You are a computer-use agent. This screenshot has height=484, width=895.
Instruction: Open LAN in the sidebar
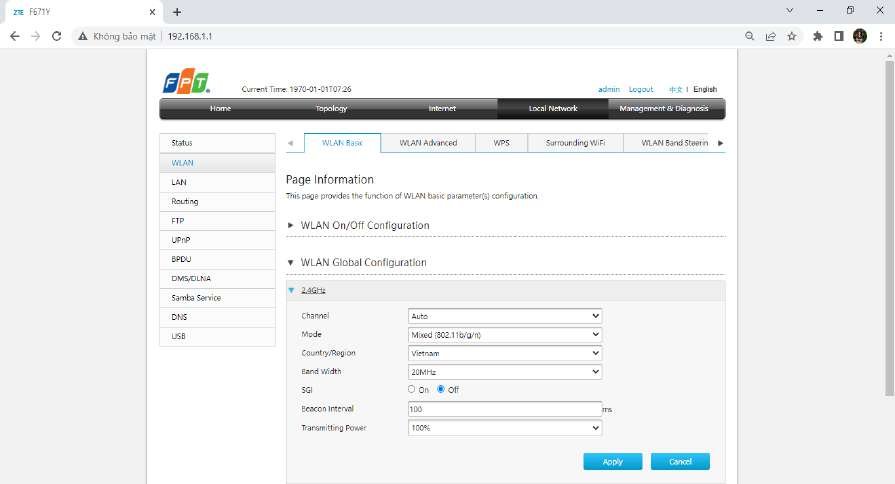point(217,182)
